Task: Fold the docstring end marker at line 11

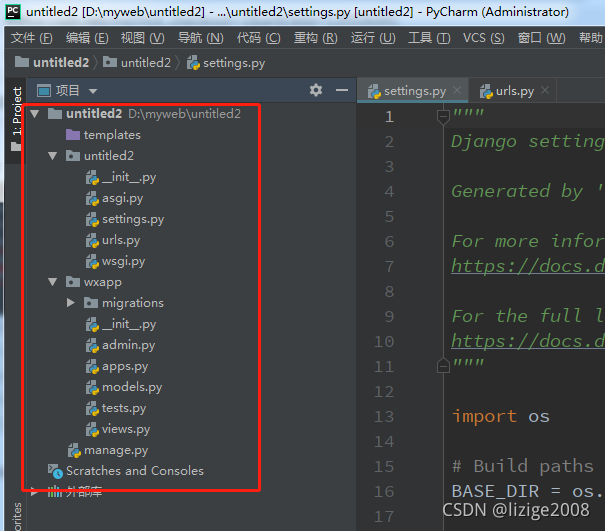Action: [443, 365]
